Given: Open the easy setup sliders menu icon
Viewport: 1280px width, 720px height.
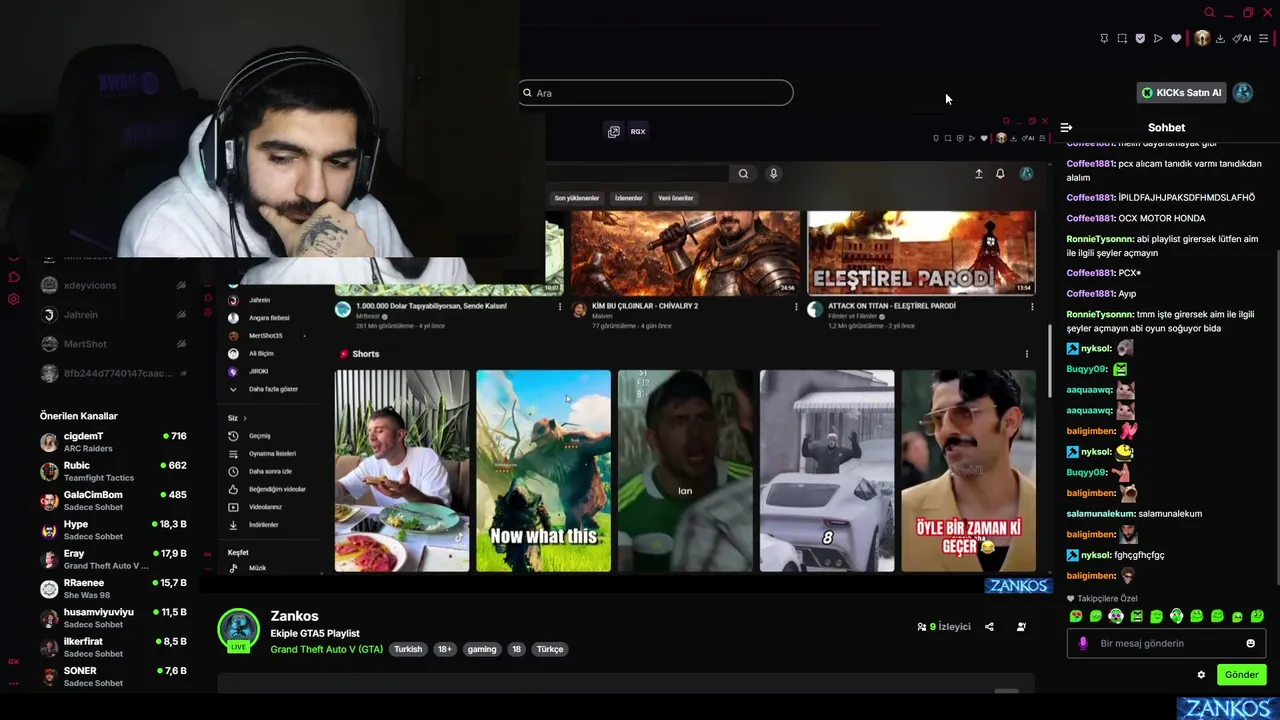Looking at the screenshot, I should [x=1264, y=39].
